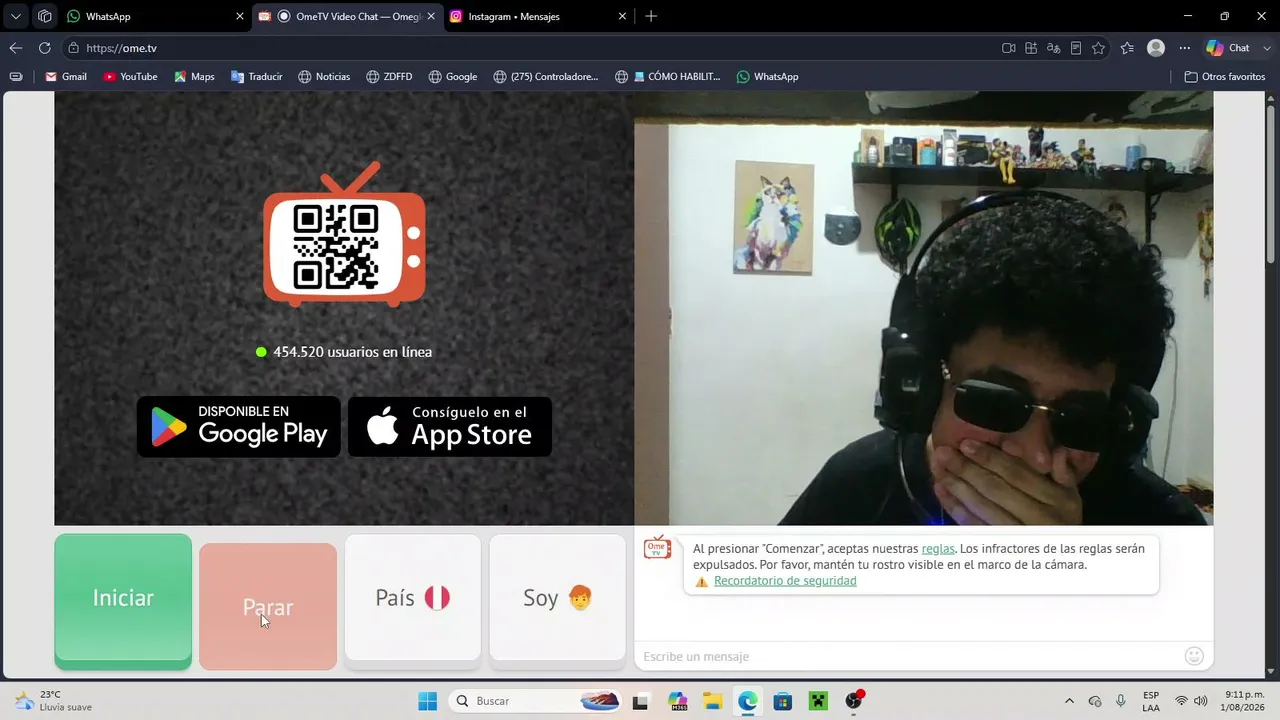Open the Traducir bookmark
This screenshot has width=1280, height=720.
pos(256,76)
